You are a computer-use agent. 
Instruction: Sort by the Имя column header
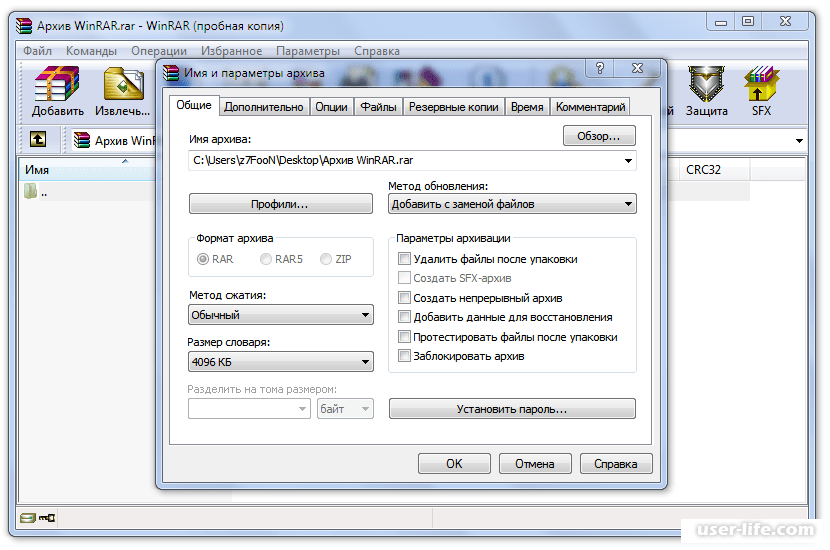[87, 169]
